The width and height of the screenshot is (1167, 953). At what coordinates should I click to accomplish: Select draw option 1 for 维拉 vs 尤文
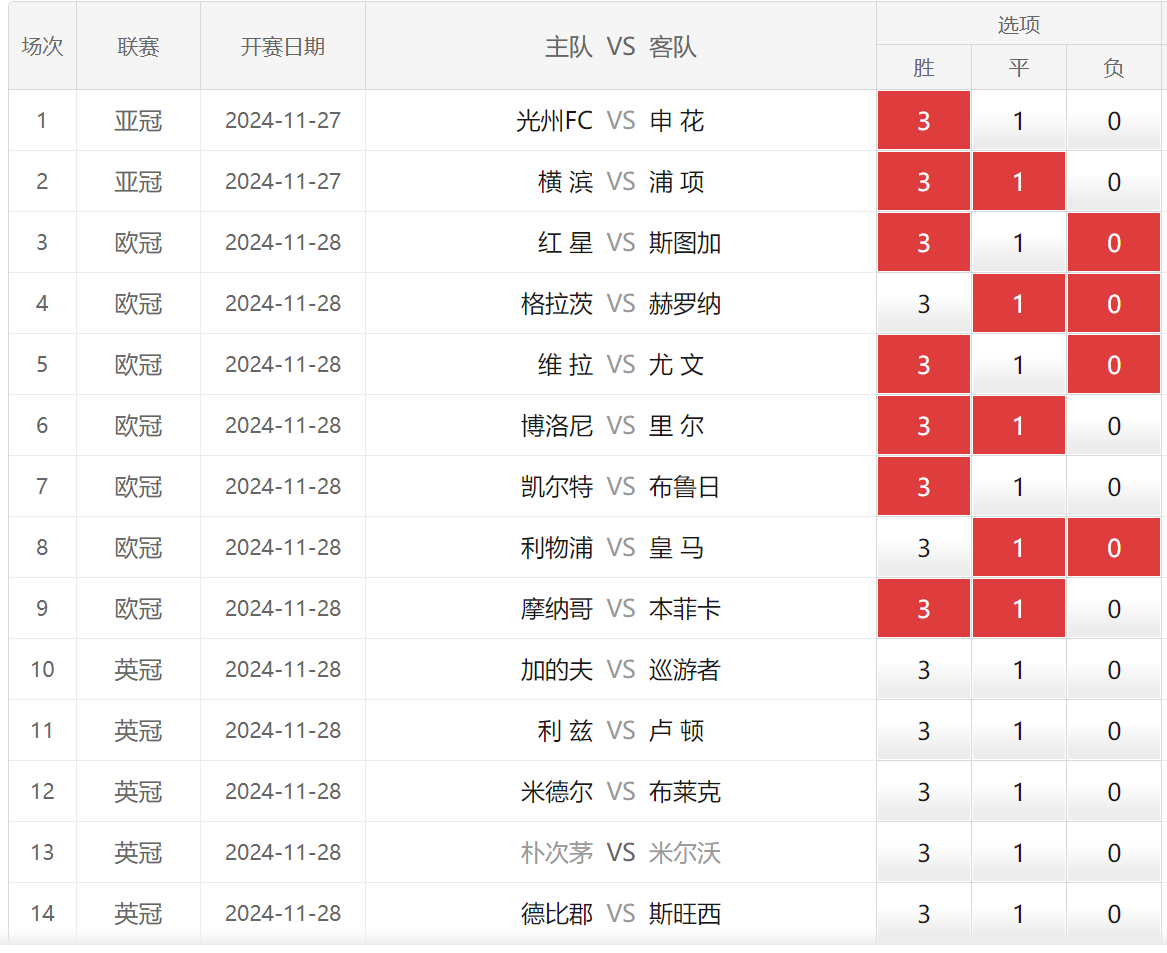(x=1019, y=365)
